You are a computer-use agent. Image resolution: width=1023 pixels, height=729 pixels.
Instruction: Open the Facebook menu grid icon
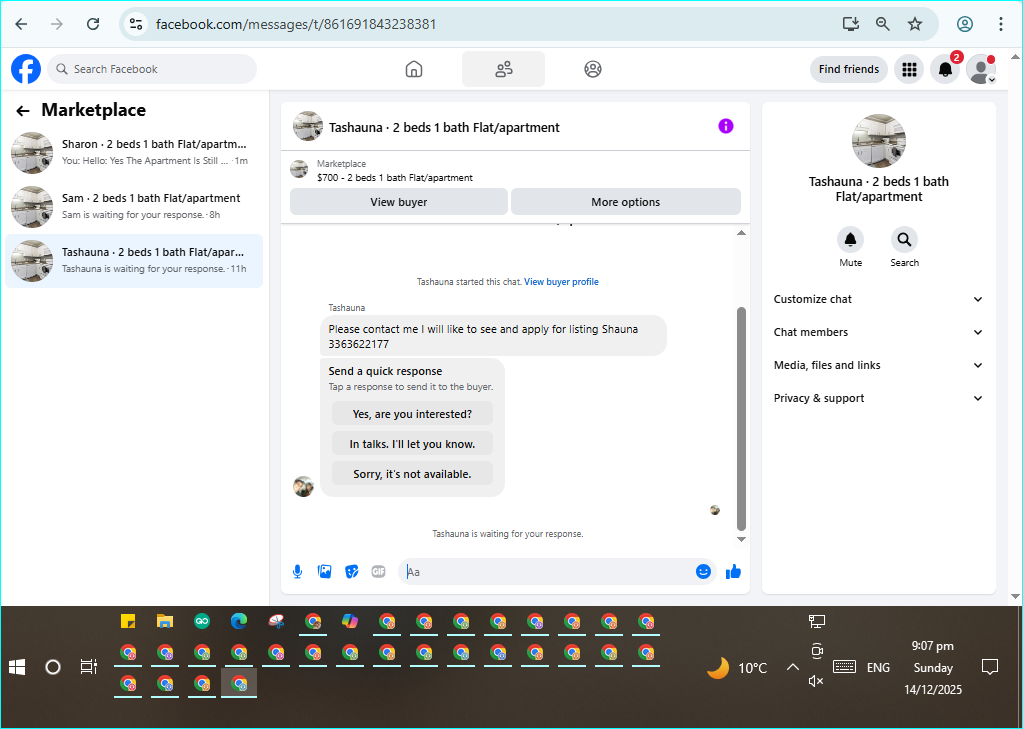(x=909, y=69)
